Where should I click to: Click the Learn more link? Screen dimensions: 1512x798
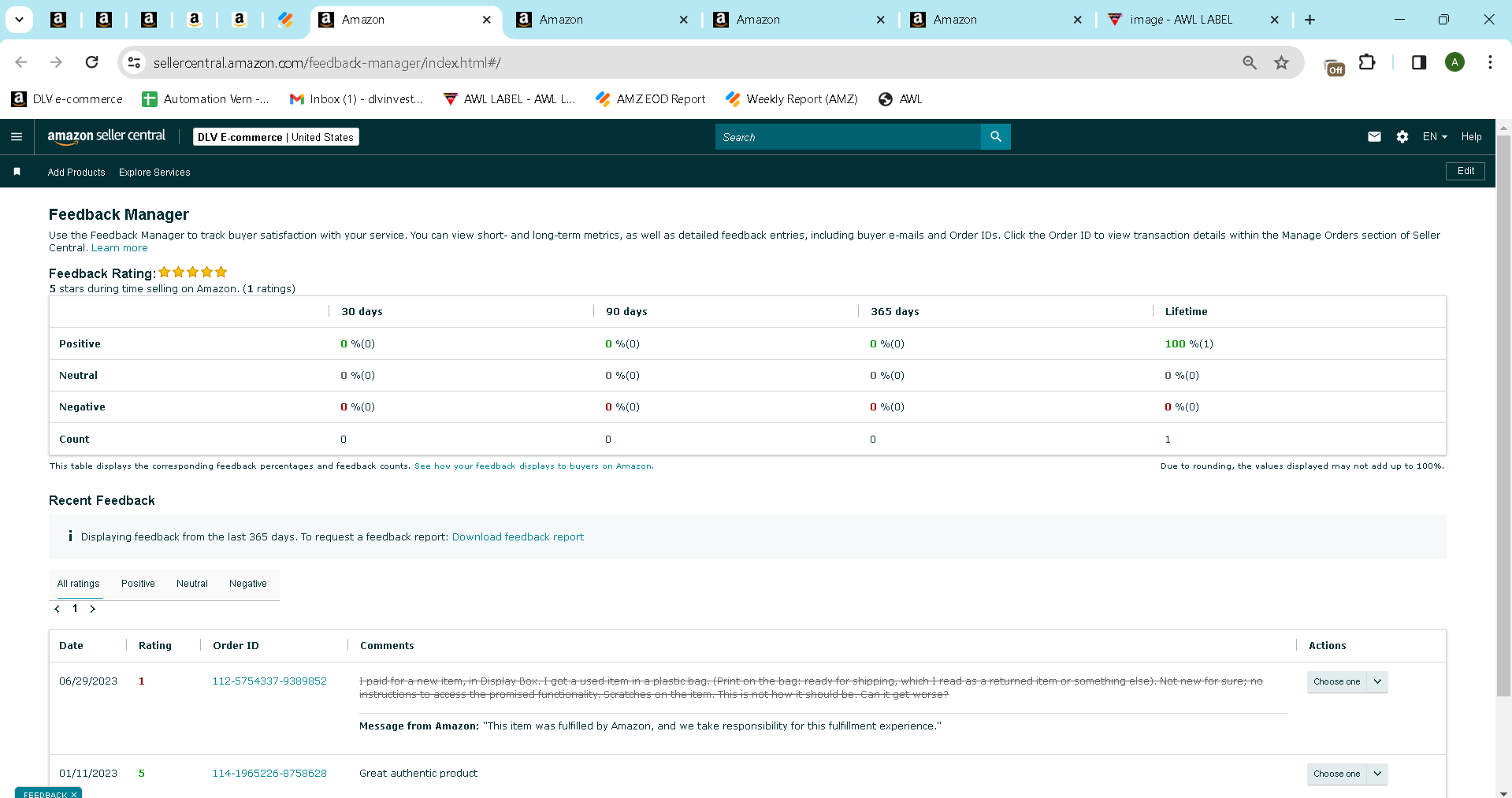coord(120,248)
